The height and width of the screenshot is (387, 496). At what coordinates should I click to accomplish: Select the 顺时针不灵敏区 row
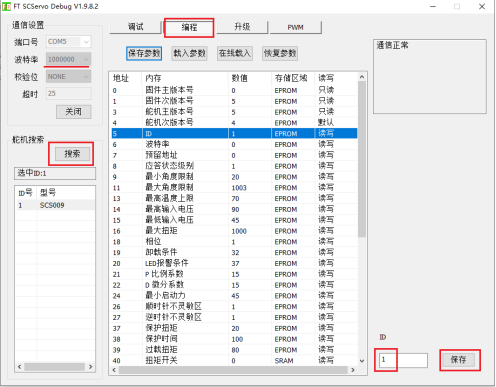coord(234,306)
